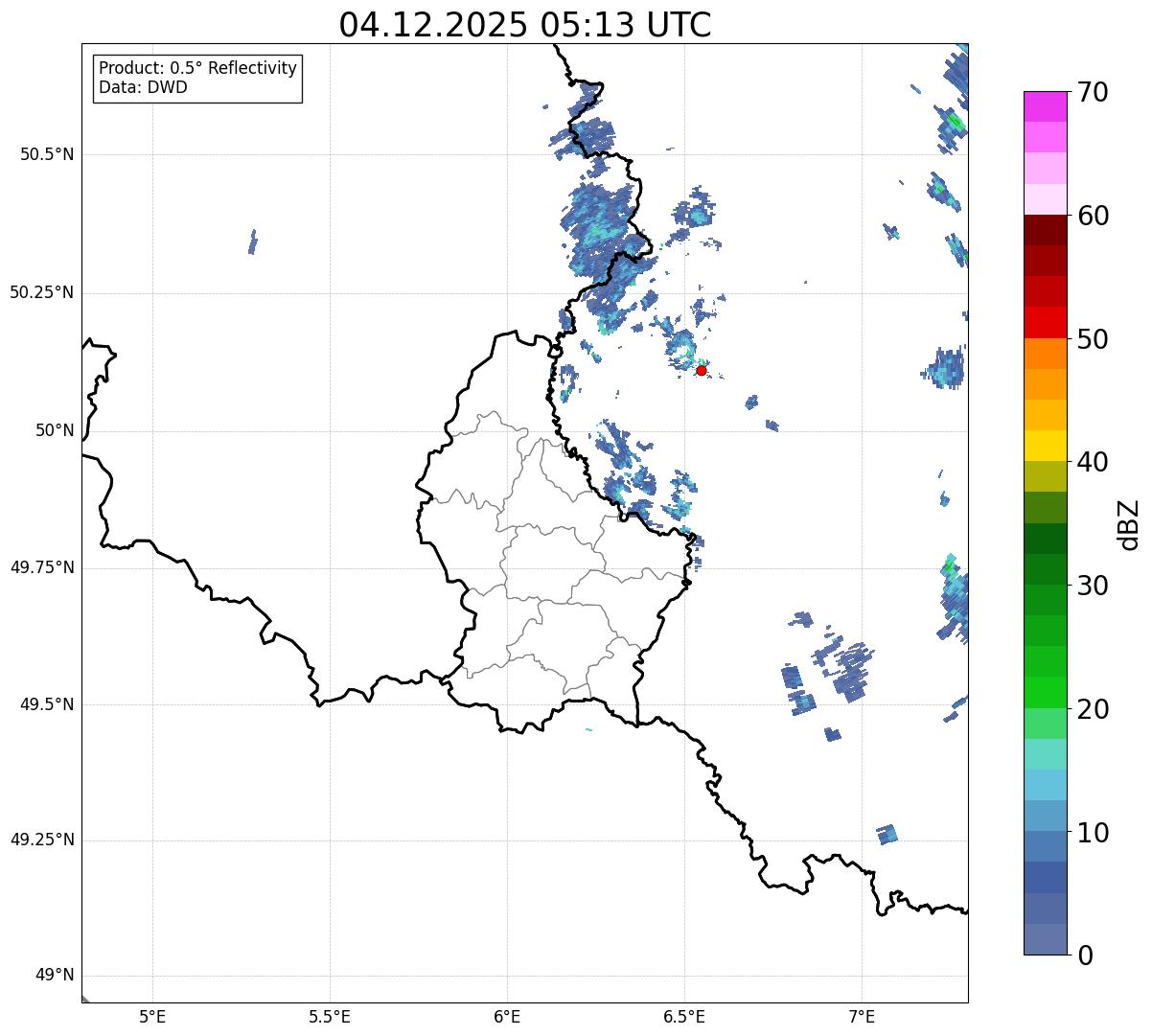Click the 50.5°N latitude label

point(47,154)
